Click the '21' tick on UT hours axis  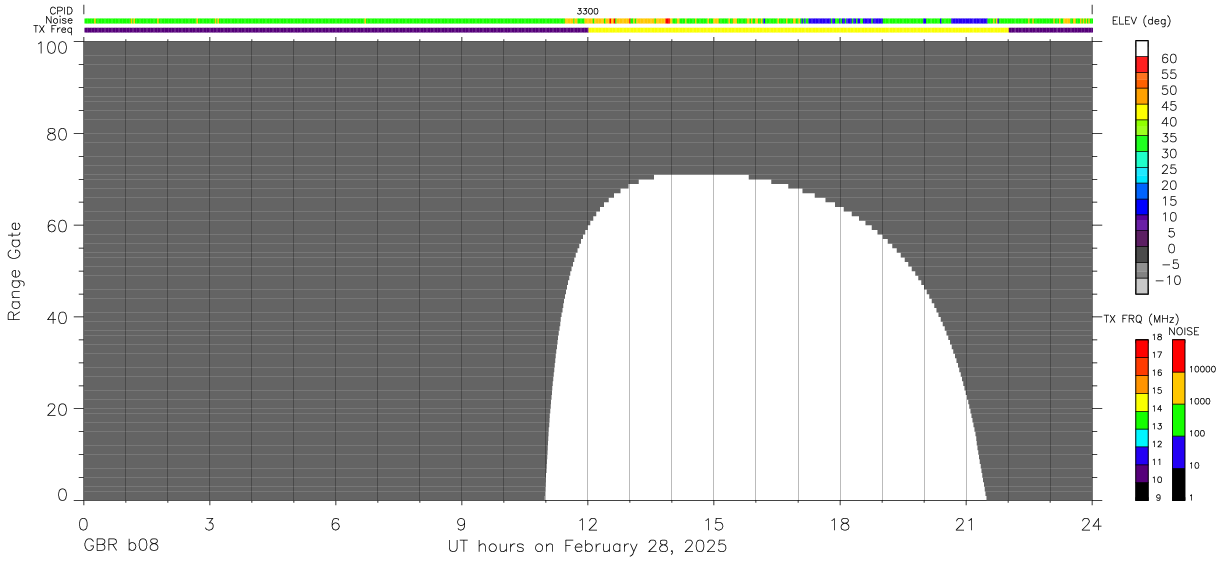966,523
